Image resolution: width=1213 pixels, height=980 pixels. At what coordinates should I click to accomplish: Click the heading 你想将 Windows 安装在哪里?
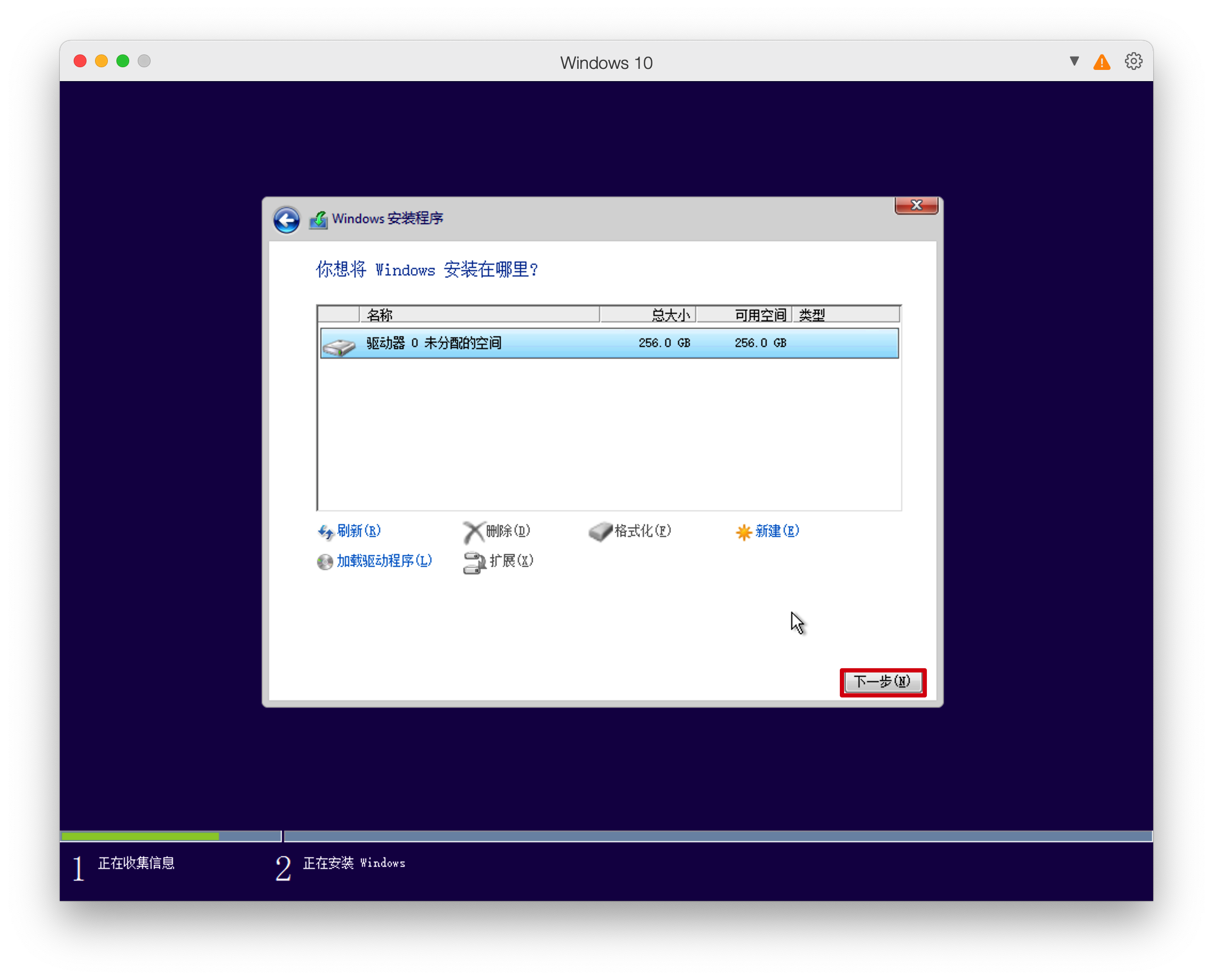[427, 270]
